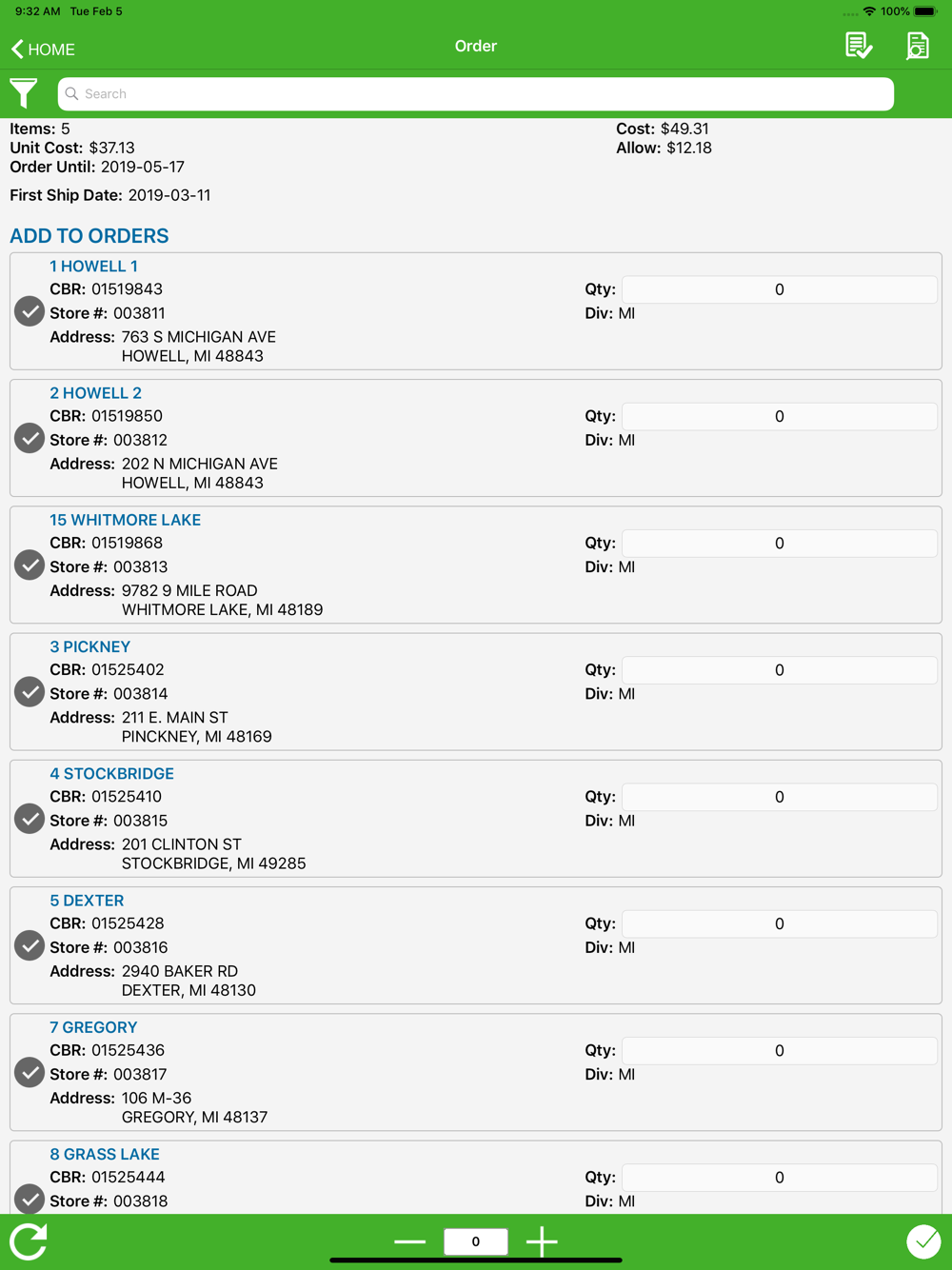Toggle the checkmark for 15 WHITMORE LAKE
This screenshot has height=1270, width=952.
[30, 565]
